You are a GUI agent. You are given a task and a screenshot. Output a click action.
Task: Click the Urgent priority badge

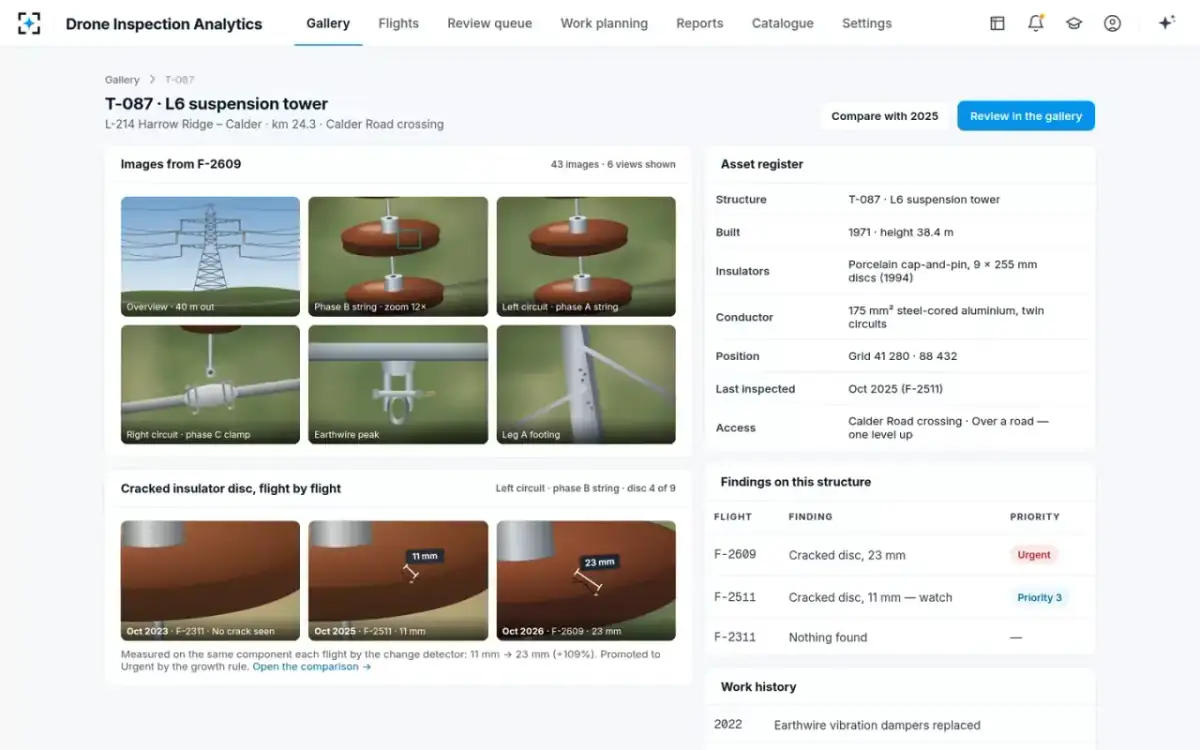(1034, 555)
